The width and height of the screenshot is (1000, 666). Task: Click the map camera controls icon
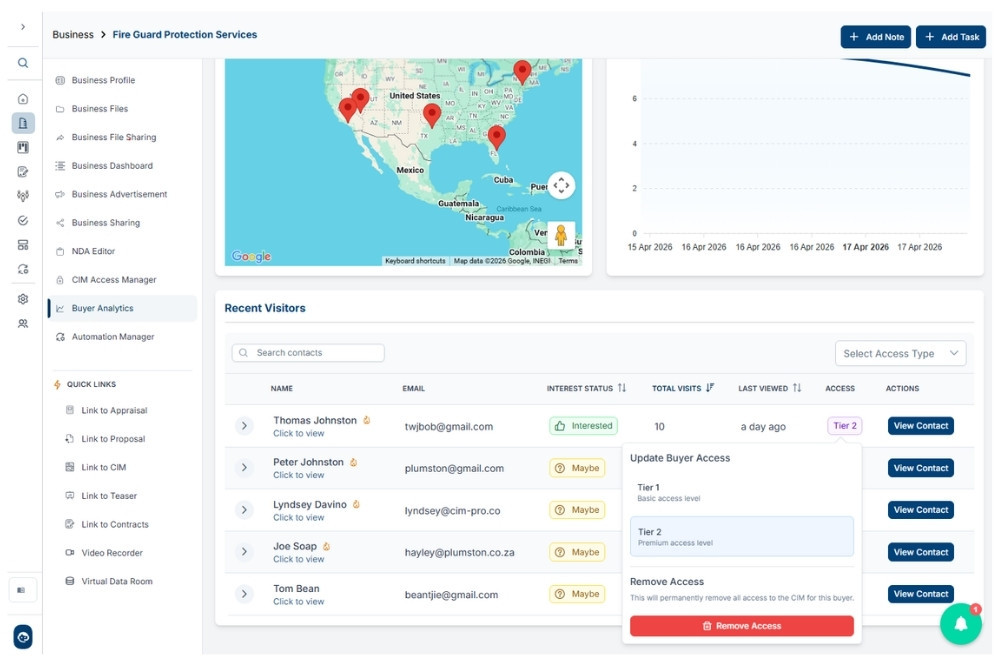561,186
